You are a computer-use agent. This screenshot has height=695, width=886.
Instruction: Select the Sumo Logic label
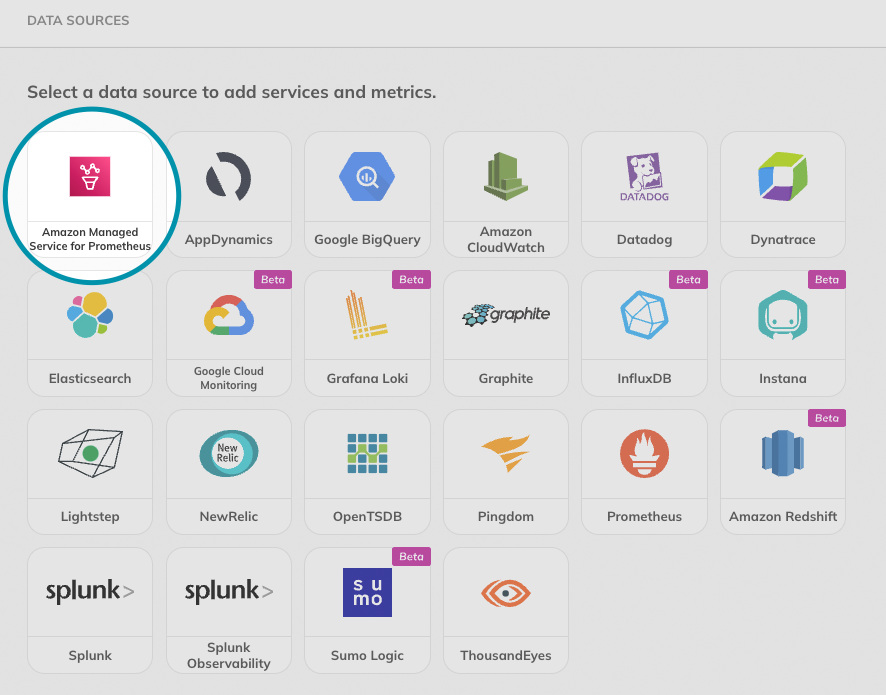pyautogui.click(x=367, y=655)
